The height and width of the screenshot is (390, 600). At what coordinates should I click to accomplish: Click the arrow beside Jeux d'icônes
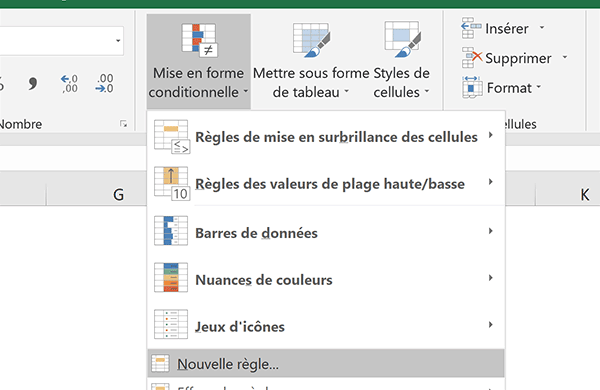click(491, 325)
